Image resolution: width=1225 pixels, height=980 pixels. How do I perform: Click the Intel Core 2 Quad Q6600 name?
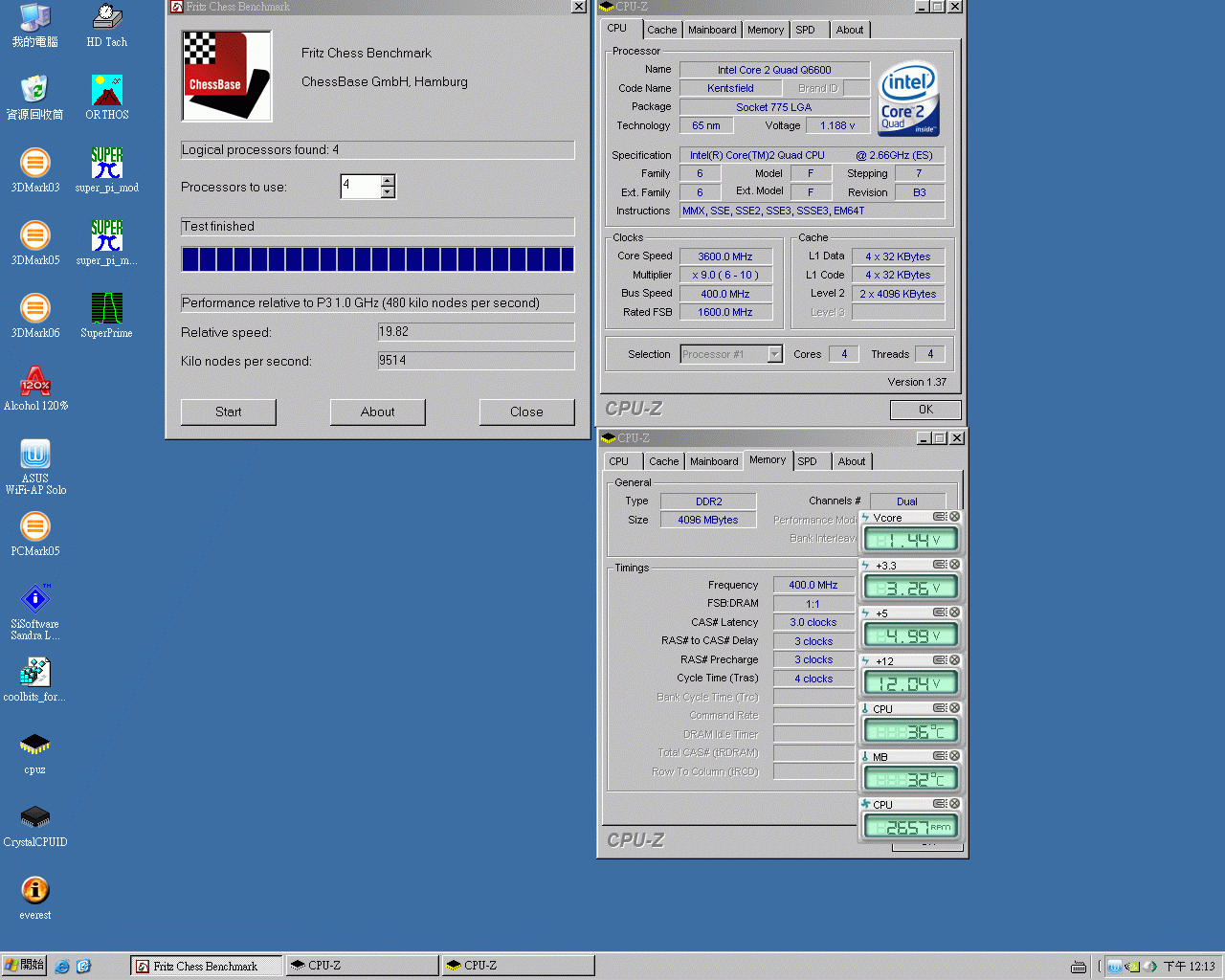(x=774, y=70)
